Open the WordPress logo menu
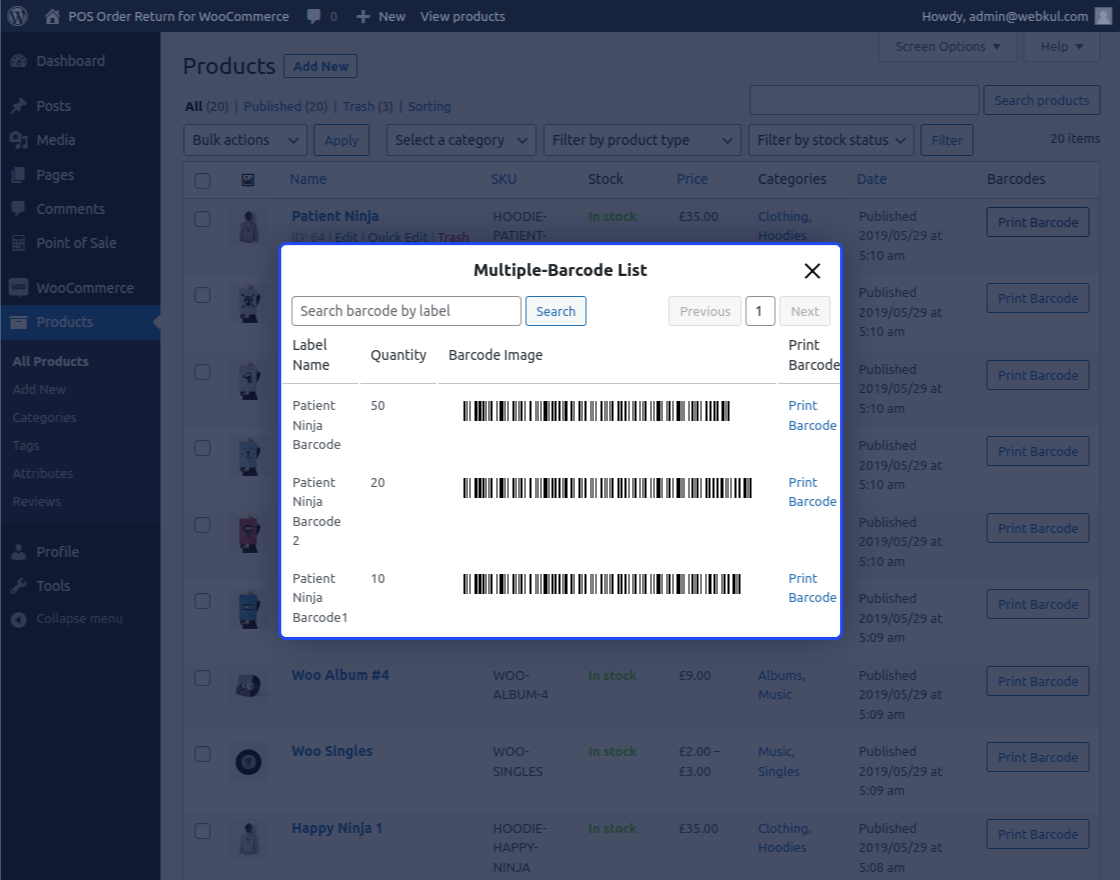This screenshot has width=1120, height=880. point(15,15)
